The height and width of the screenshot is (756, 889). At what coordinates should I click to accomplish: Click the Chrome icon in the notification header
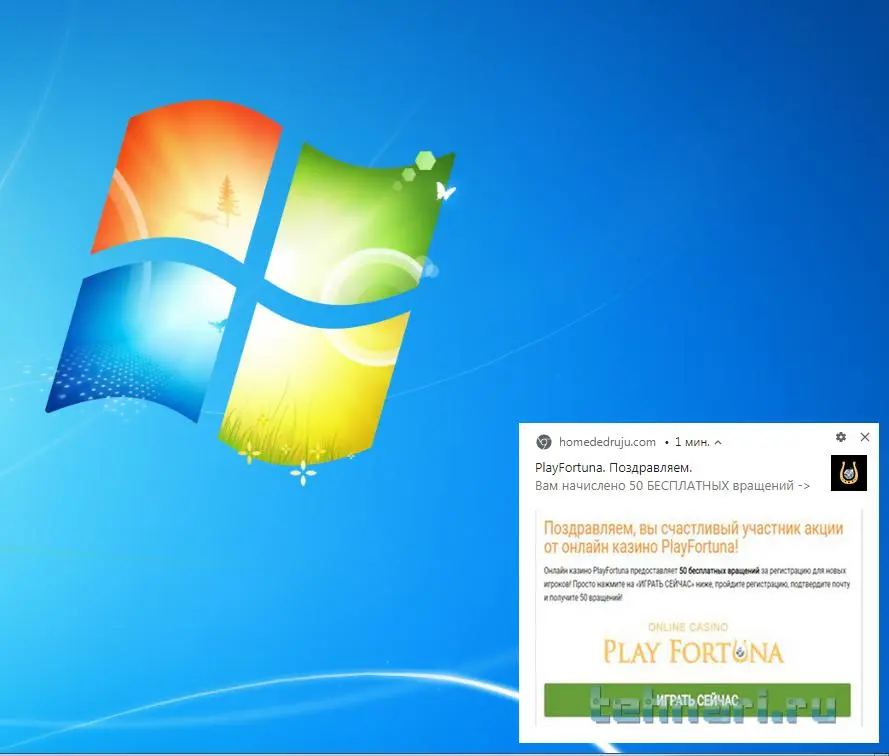544,442
